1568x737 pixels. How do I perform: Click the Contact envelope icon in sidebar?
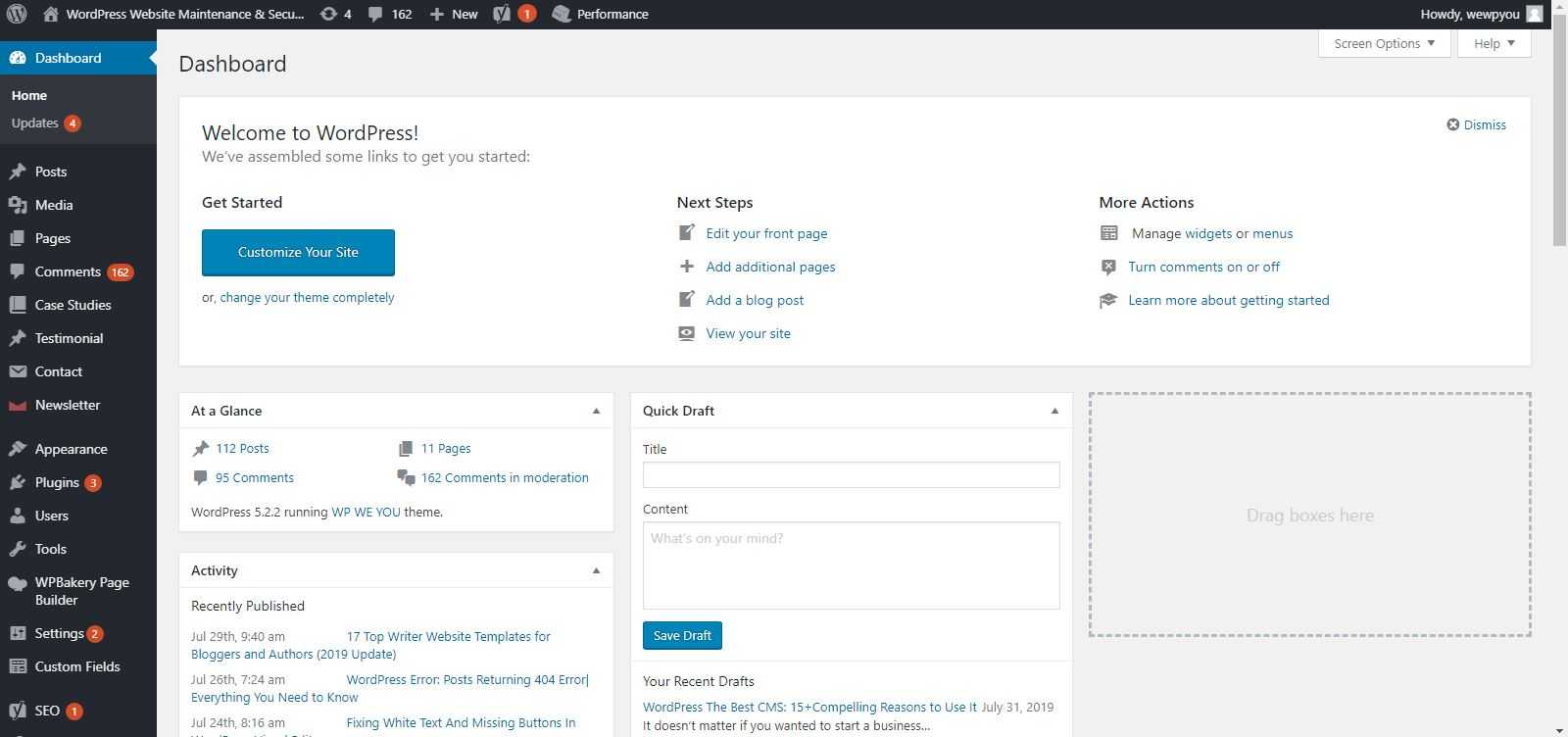click(18, 371)
